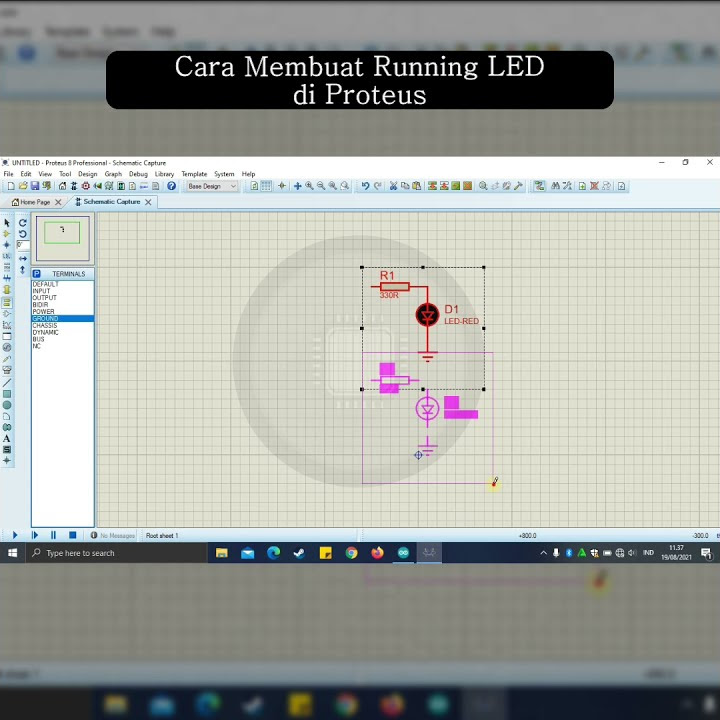Click the Undo arrow icon
This screenshot has width=720, height=720.
coord(366,186)
